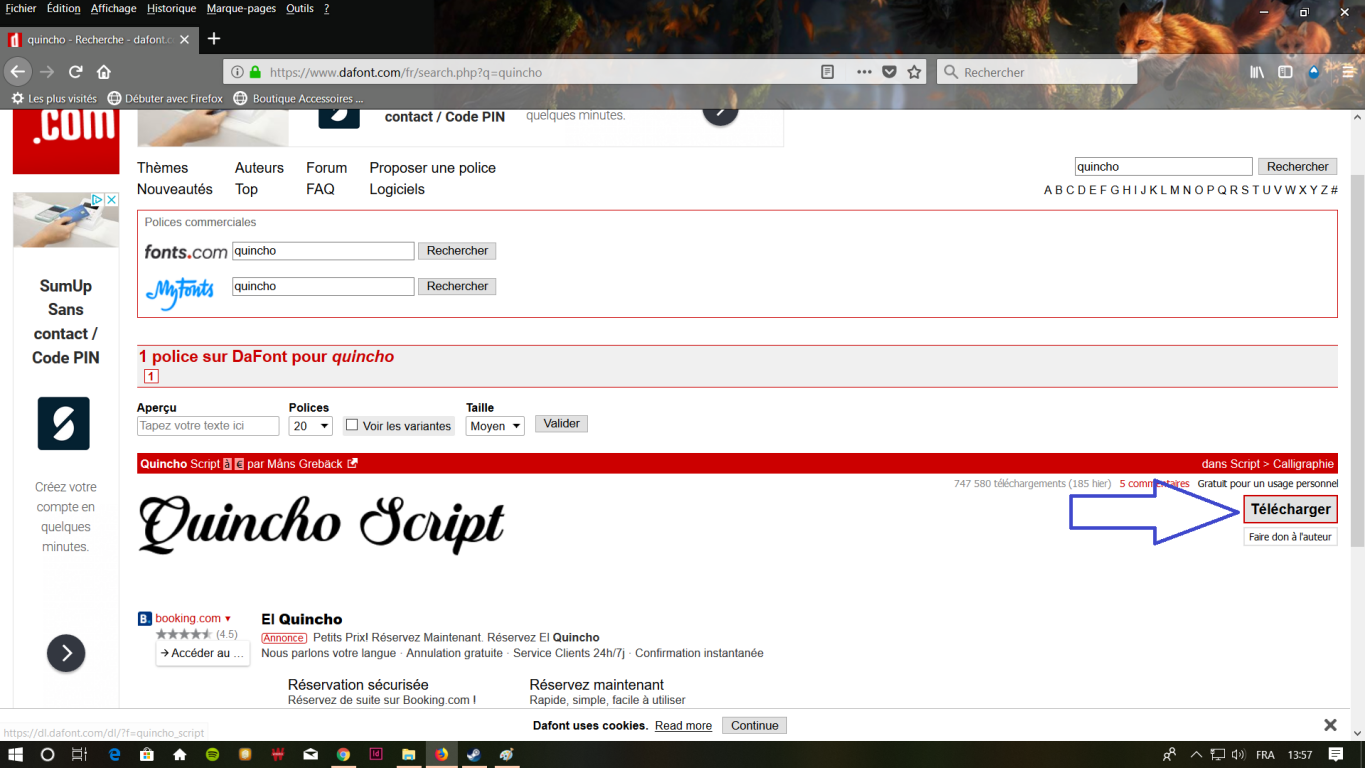This screenshot has width=1365, height=768.
Task: Click the Télécharger download button
Action: (x=1290, y=509)
